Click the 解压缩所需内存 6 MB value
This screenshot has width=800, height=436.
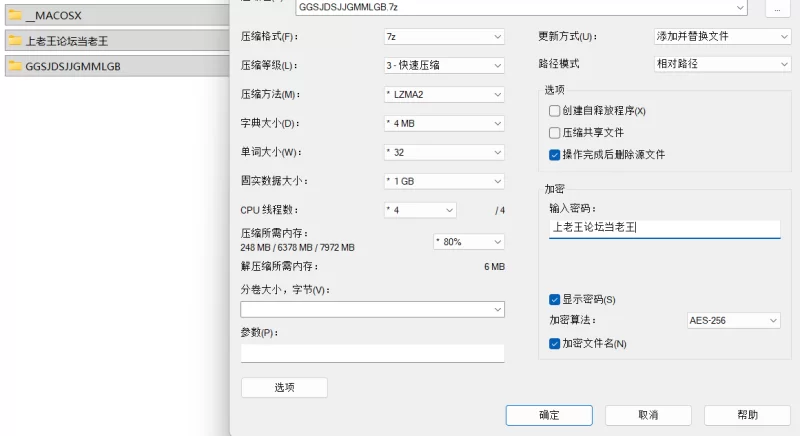click(x=494, y=267)
